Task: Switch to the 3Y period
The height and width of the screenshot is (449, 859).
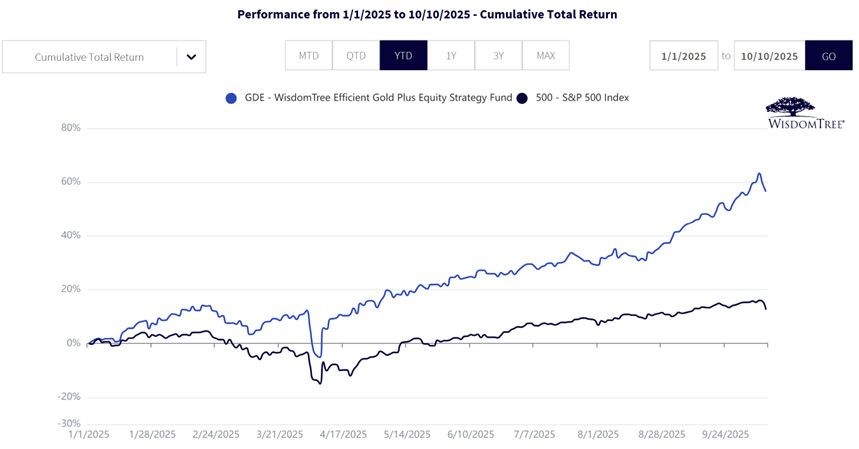Action: pos(498,55)
